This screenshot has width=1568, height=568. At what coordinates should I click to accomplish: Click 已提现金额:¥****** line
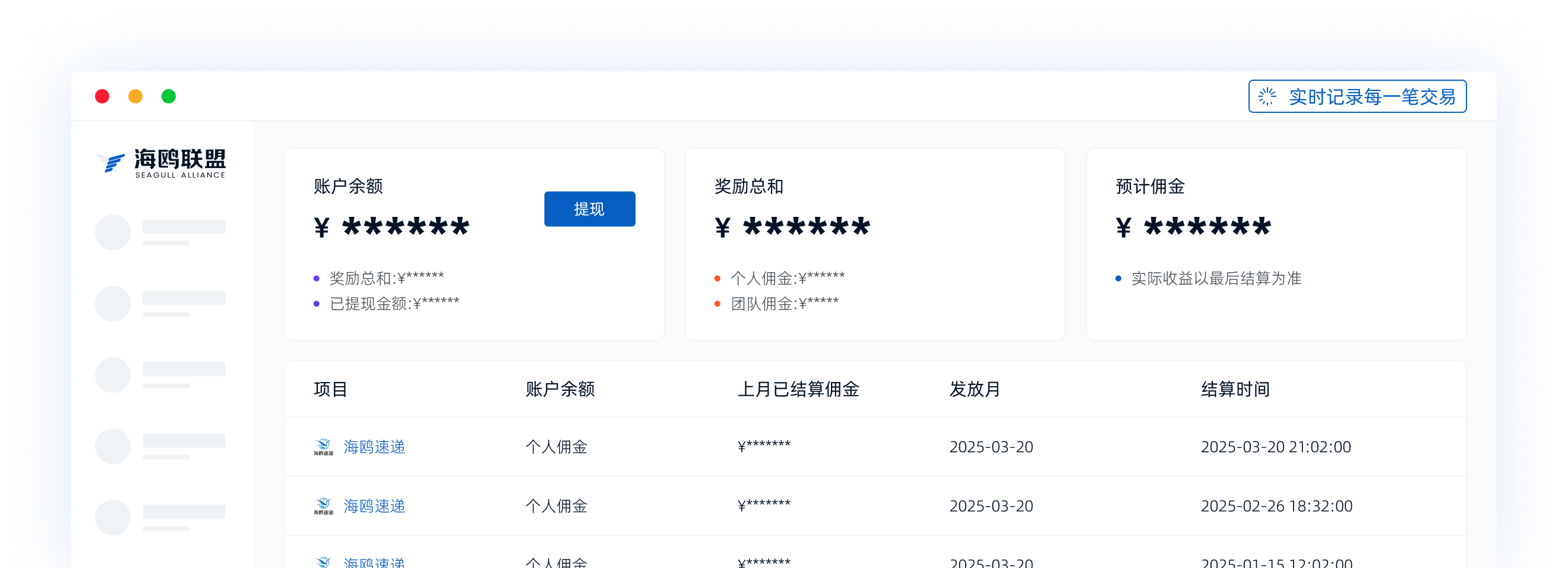[x=394, y=303]
